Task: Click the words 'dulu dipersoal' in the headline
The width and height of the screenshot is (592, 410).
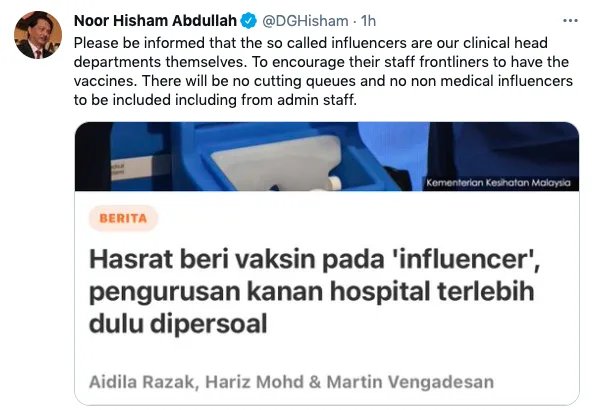Action: click(178, 324)
